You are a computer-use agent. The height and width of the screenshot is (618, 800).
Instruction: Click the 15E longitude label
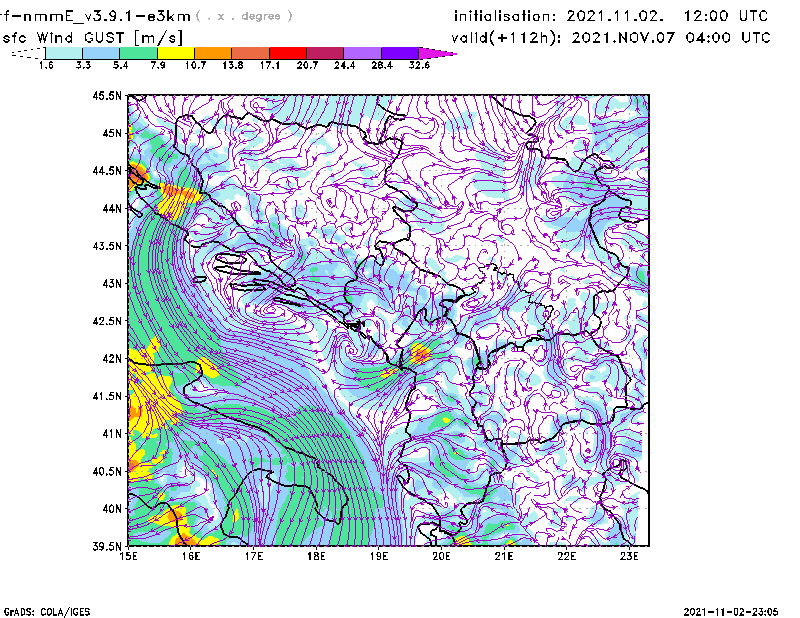128,556
